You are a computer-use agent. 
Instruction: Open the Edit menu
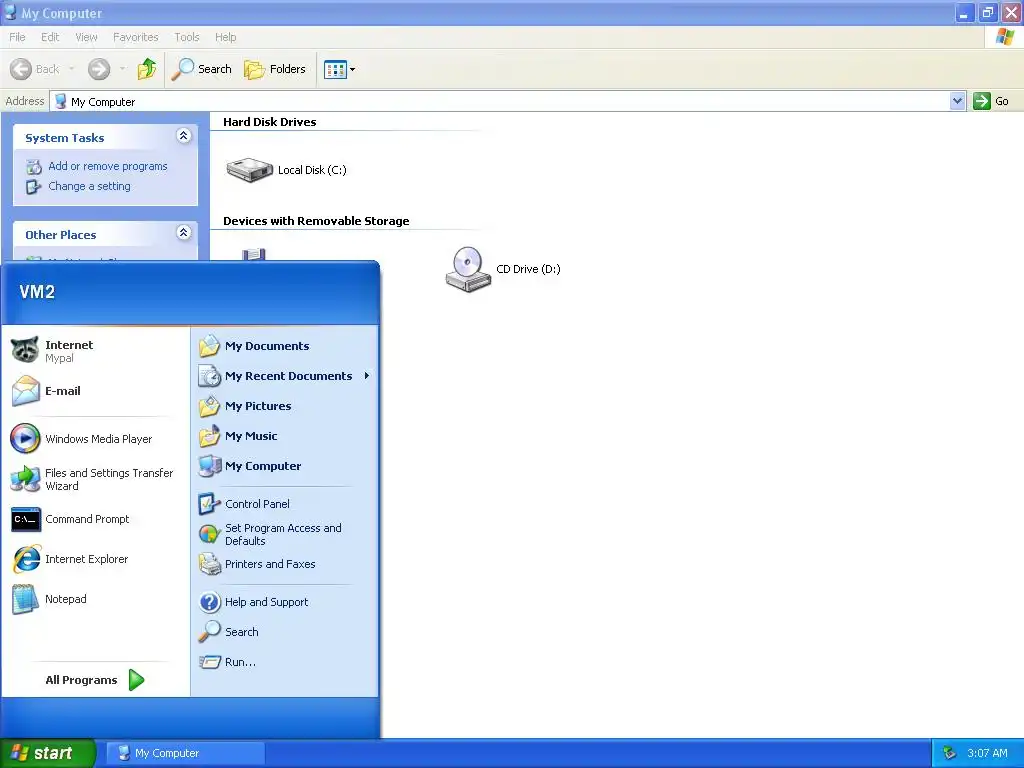50,37
